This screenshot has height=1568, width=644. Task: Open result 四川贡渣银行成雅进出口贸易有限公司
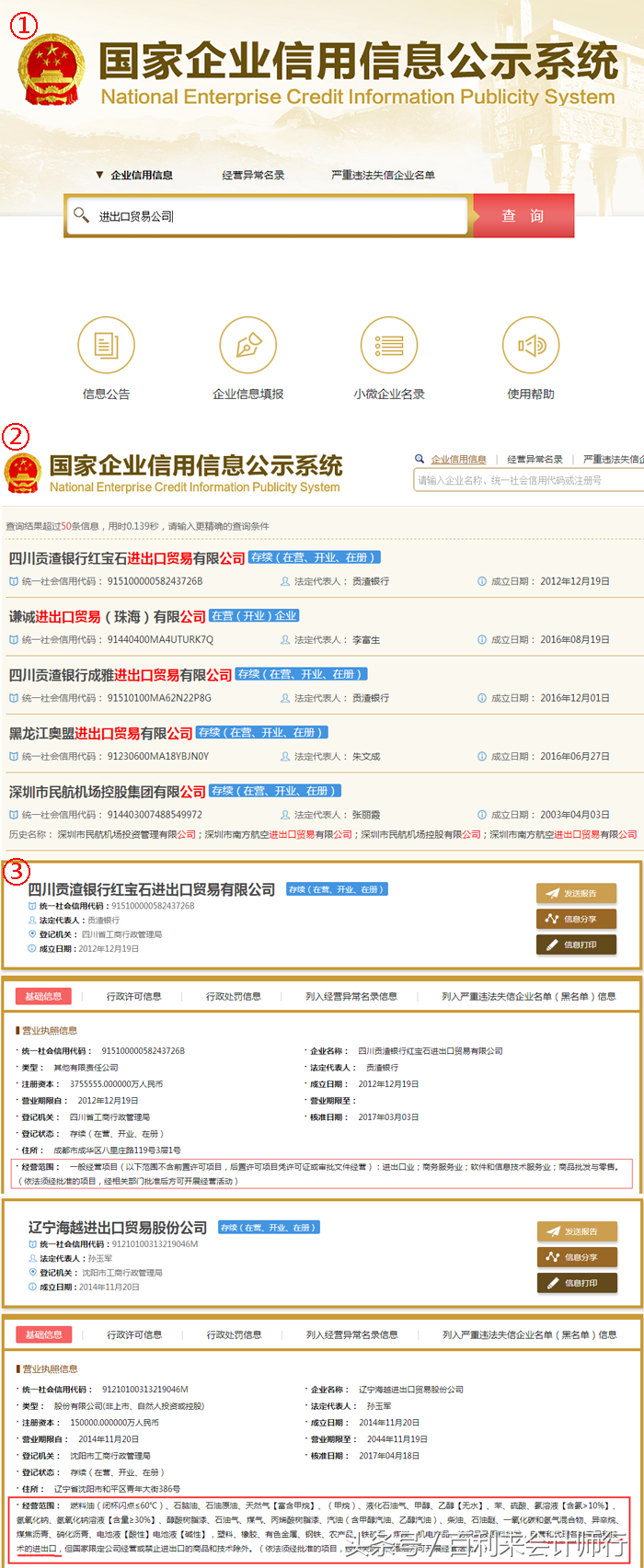click(x=121, y=675)
